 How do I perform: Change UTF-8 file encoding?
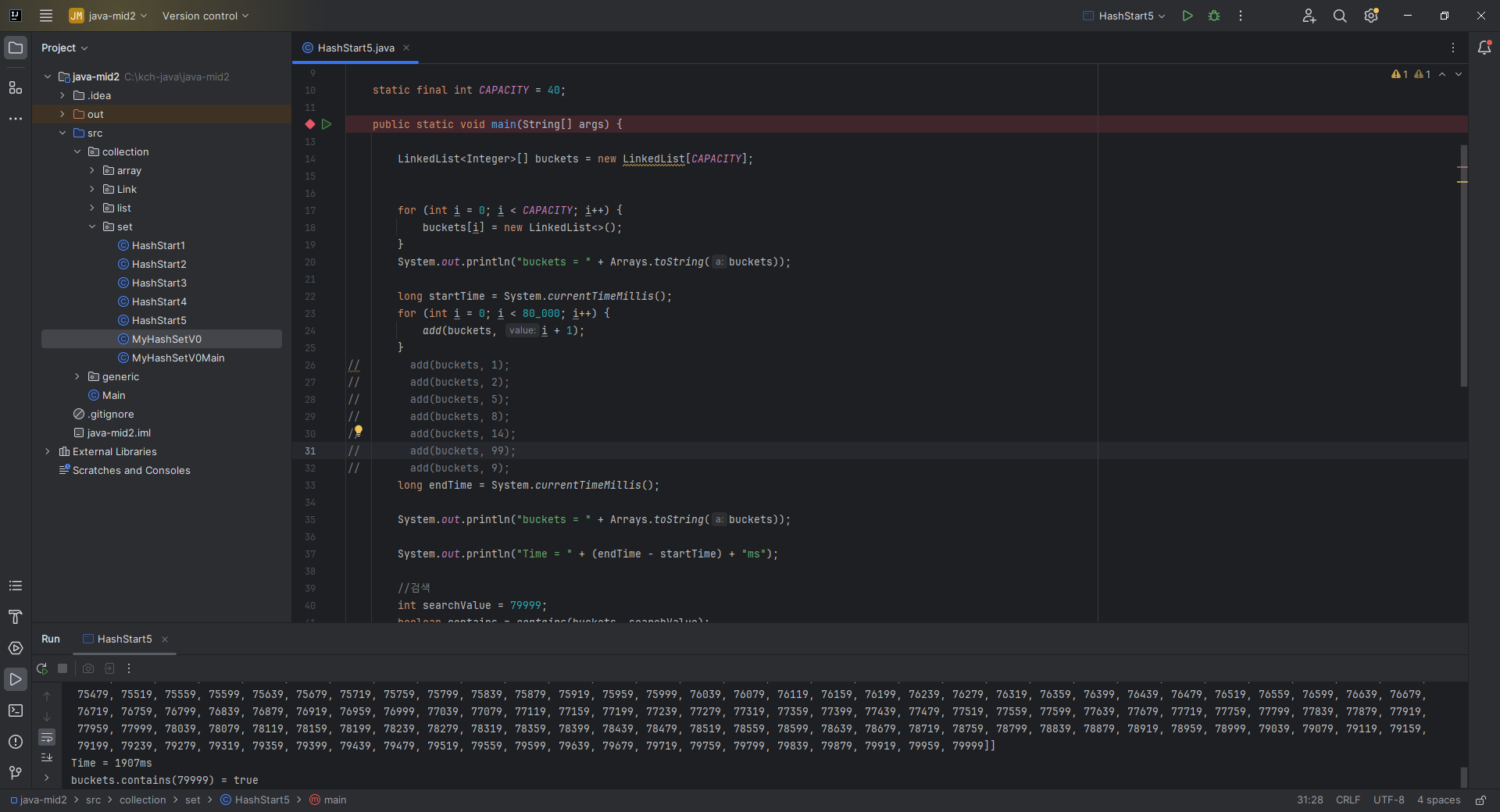point(1388,800)
